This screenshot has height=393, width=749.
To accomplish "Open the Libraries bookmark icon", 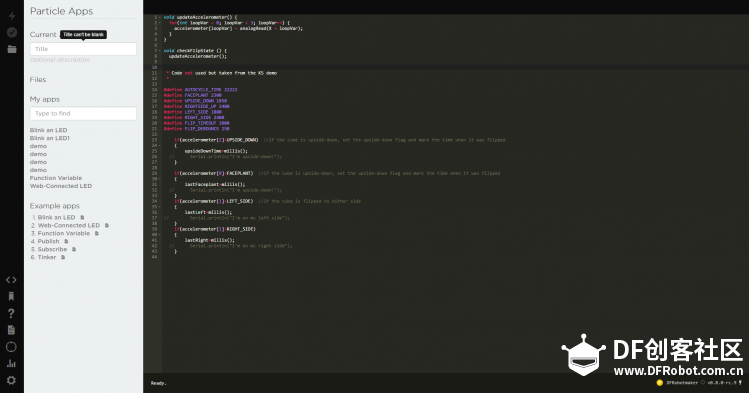I will pyautogui.click(x=11, y=297).
